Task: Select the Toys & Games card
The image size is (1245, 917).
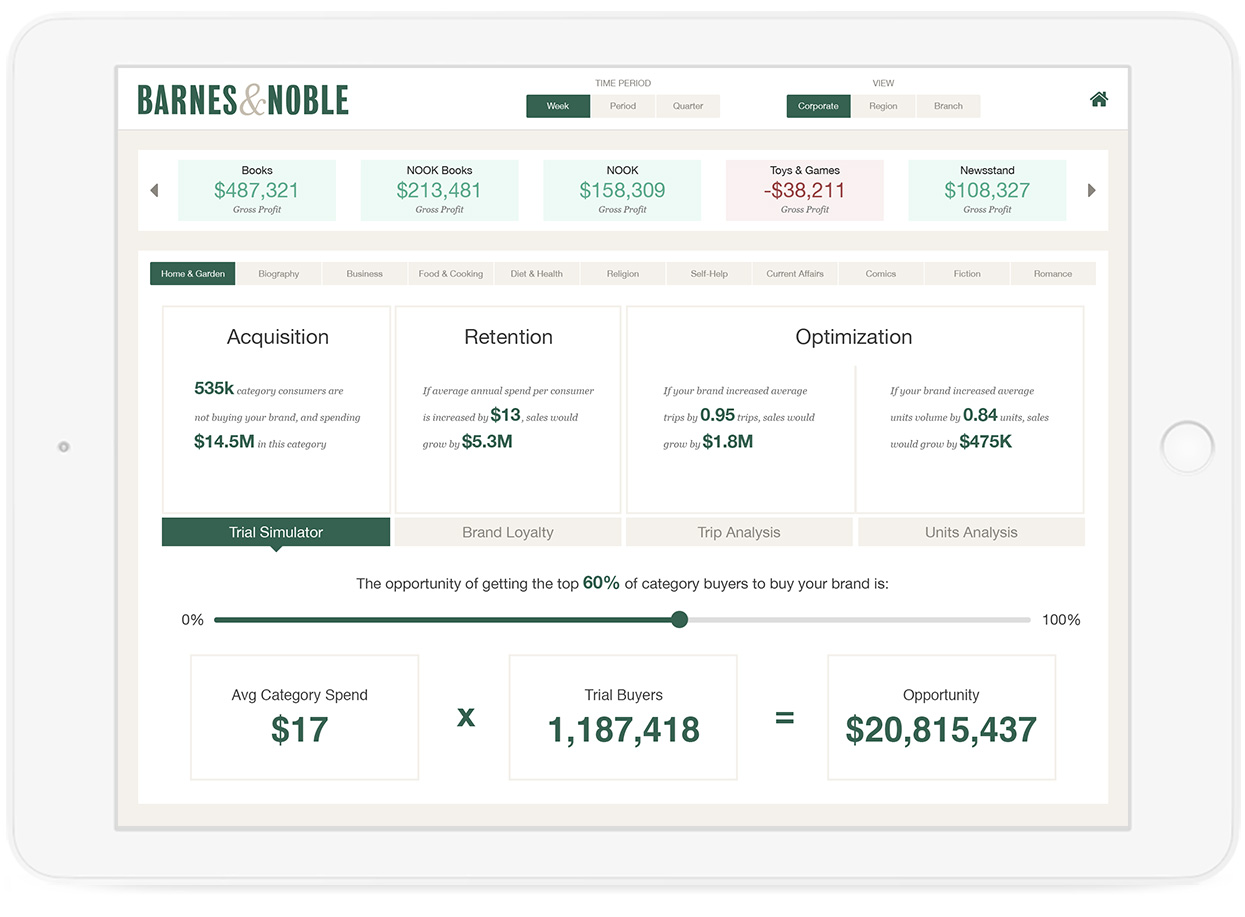Action: click(805, 190)
